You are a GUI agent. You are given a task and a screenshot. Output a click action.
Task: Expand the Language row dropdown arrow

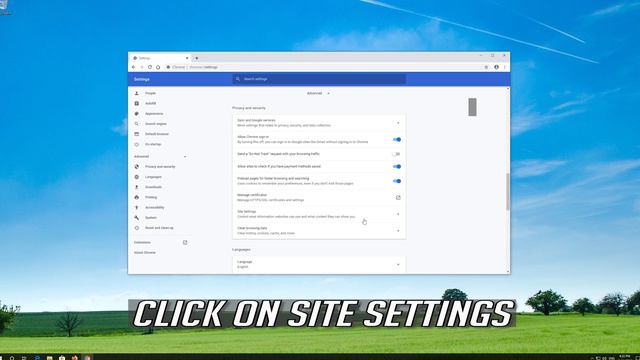pyautogui.click(x=398, y=264)
